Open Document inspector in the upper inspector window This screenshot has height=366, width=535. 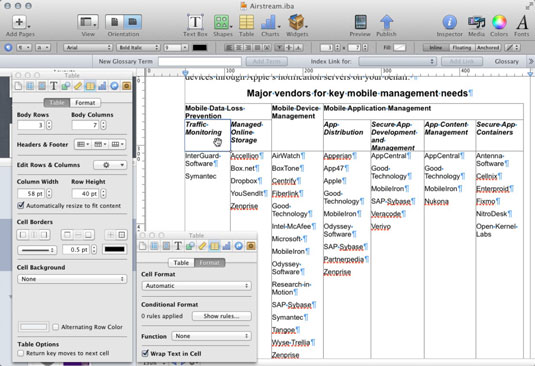(18, 86)
